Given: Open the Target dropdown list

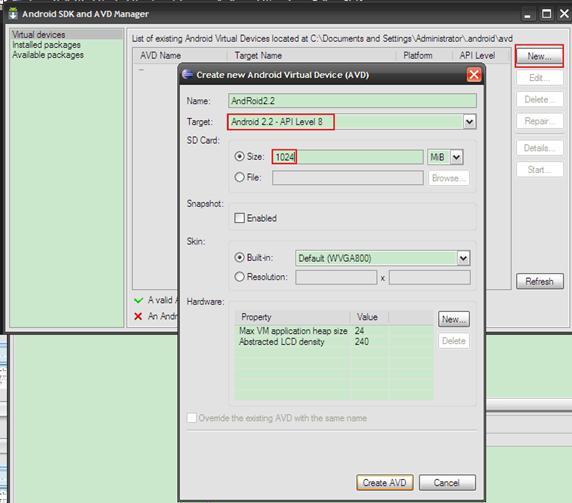Looking at the screenshot, I should point(469,122).
